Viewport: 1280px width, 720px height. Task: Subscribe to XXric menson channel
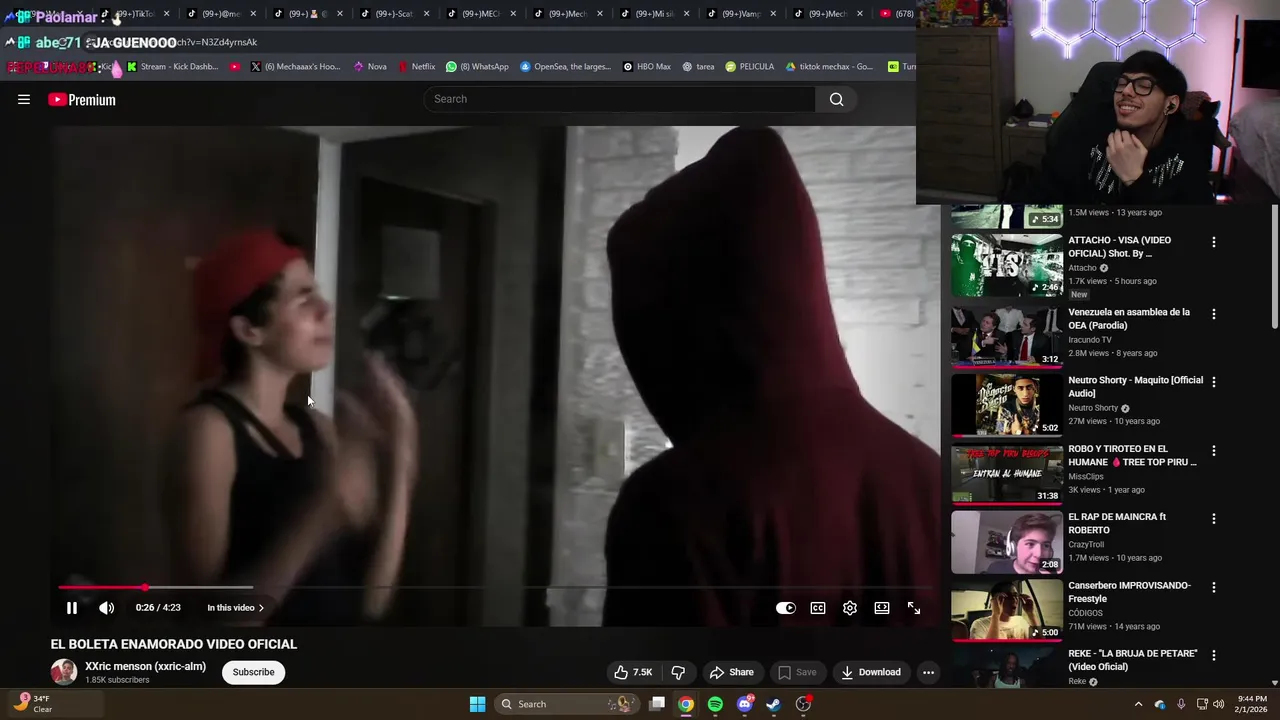pyautogui.click(x=253, y=672)
